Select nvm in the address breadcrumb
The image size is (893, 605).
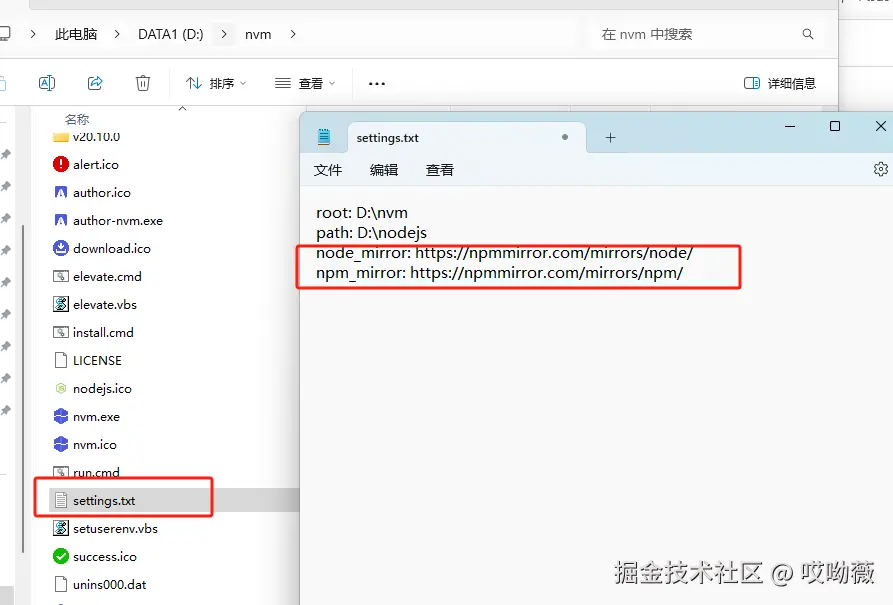click(x=258, y=34)
